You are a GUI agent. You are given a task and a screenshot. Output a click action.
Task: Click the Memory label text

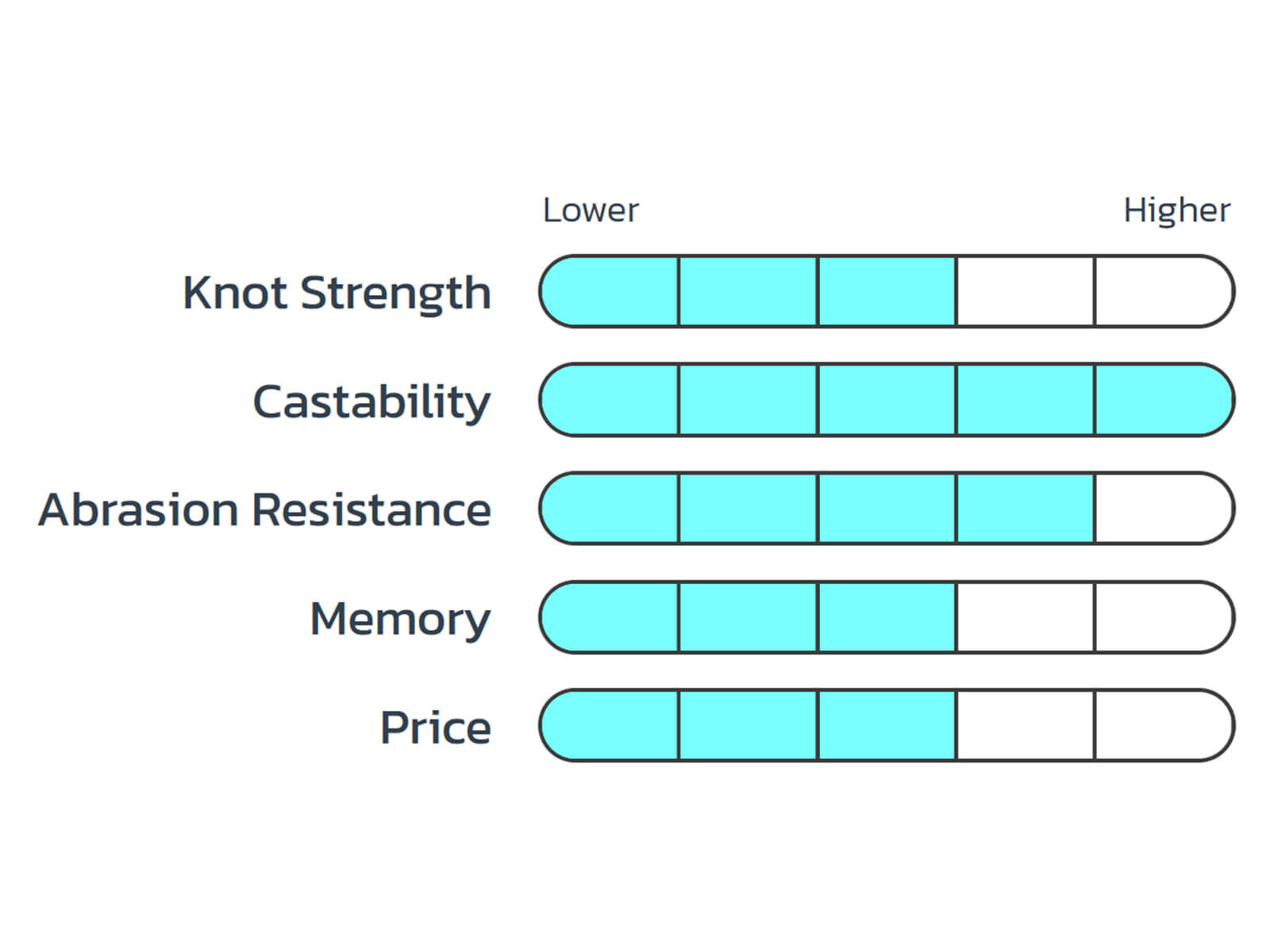coord(400,620)
